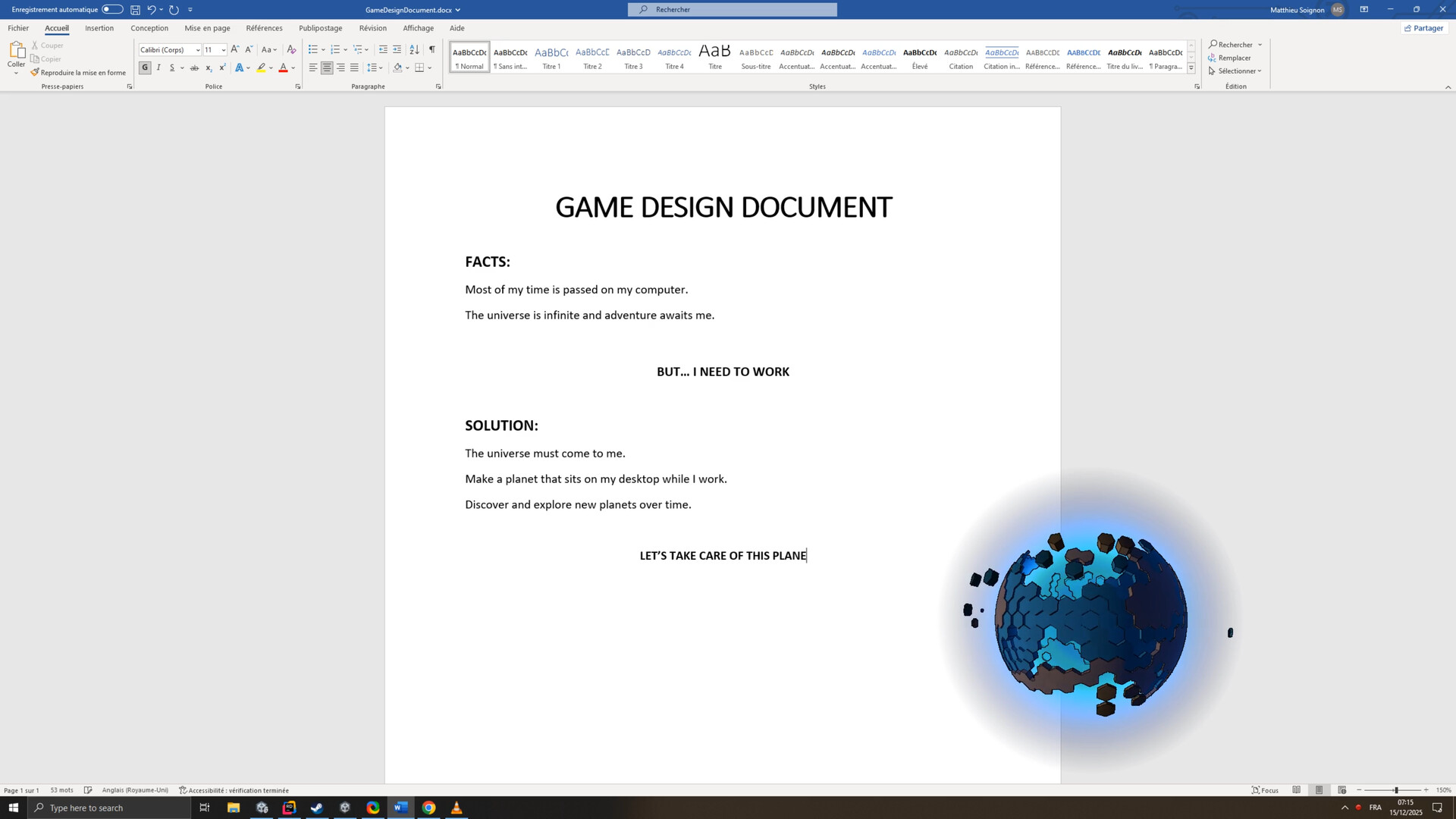Viewport: 1456px width, 819px height.
Task: Click the Partager button
Action: pyautogui.click(x=1423, y=28)
